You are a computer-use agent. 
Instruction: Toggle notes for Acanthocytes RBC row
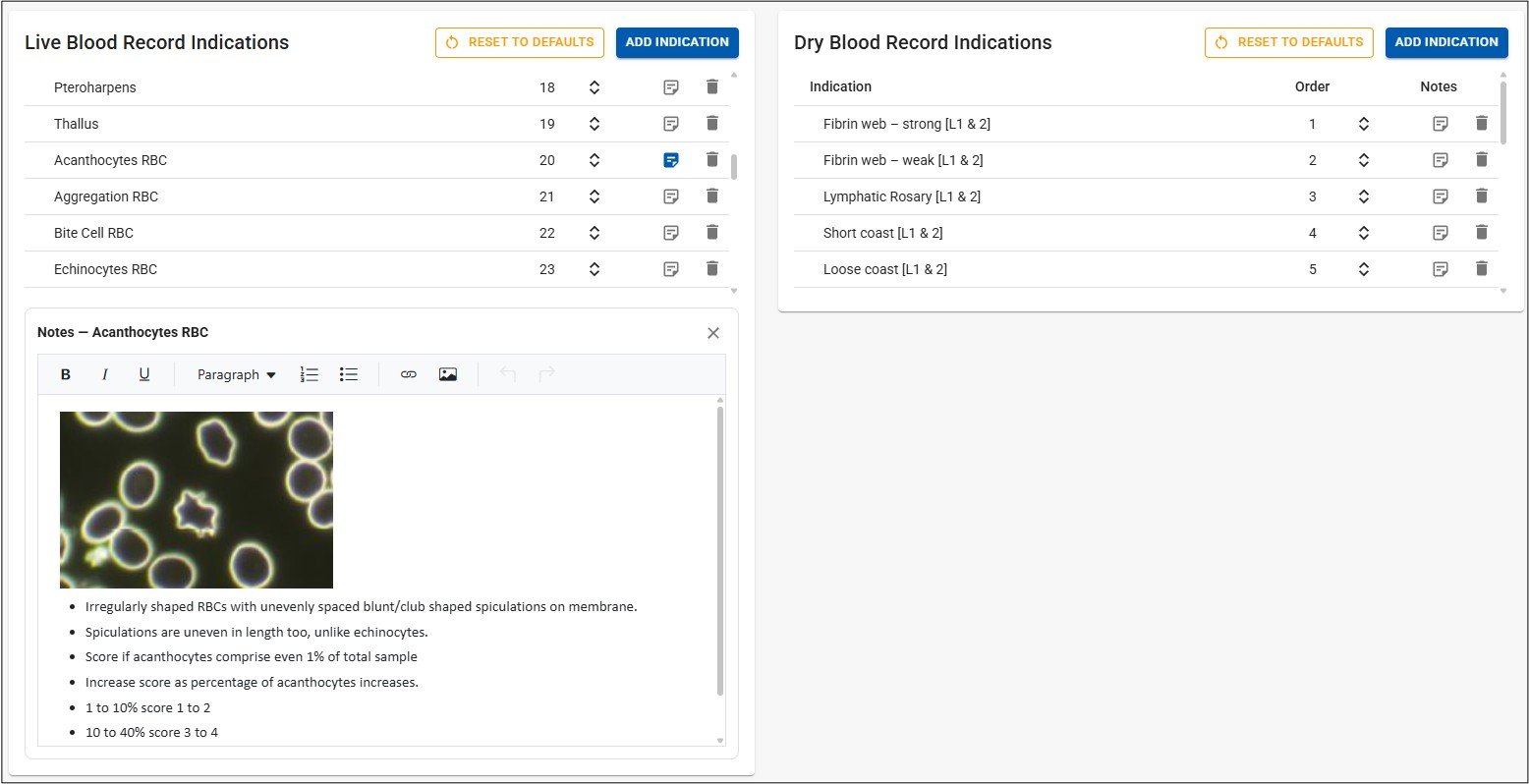coord(671,160)
